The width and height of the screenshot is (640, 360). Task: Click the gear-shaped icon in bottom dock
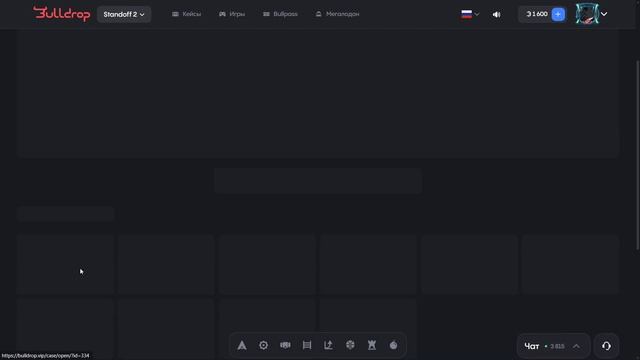(x=264, y=345)
